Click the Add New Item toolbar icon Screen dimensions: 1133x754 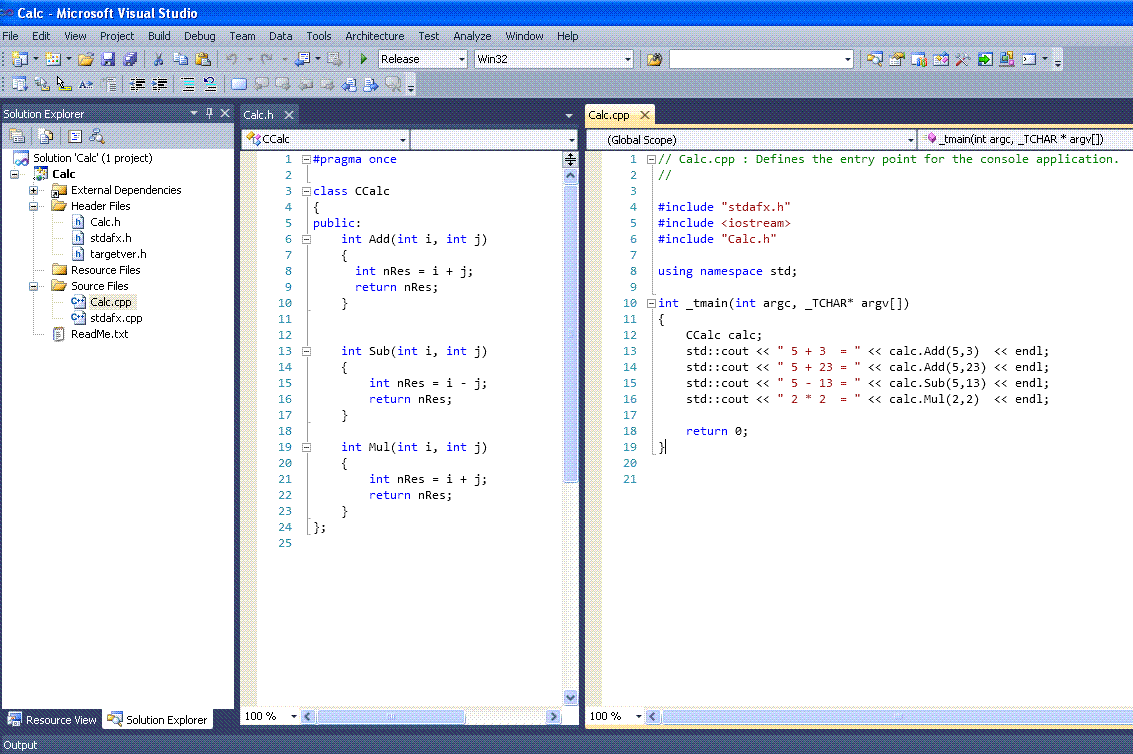point(53,59)
